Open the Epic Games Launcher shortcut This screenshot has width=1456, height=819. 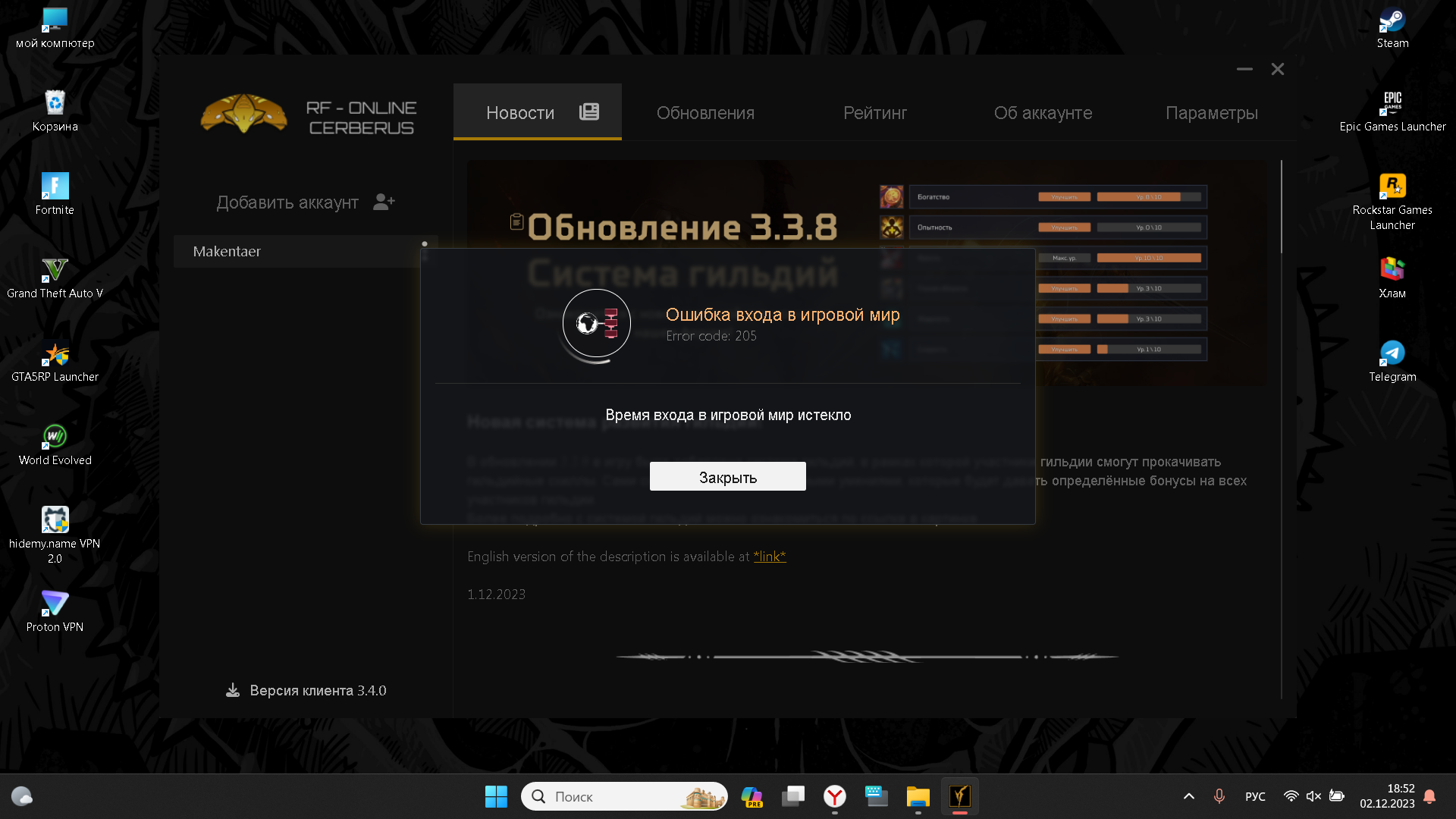click(x=1392, y=111)
